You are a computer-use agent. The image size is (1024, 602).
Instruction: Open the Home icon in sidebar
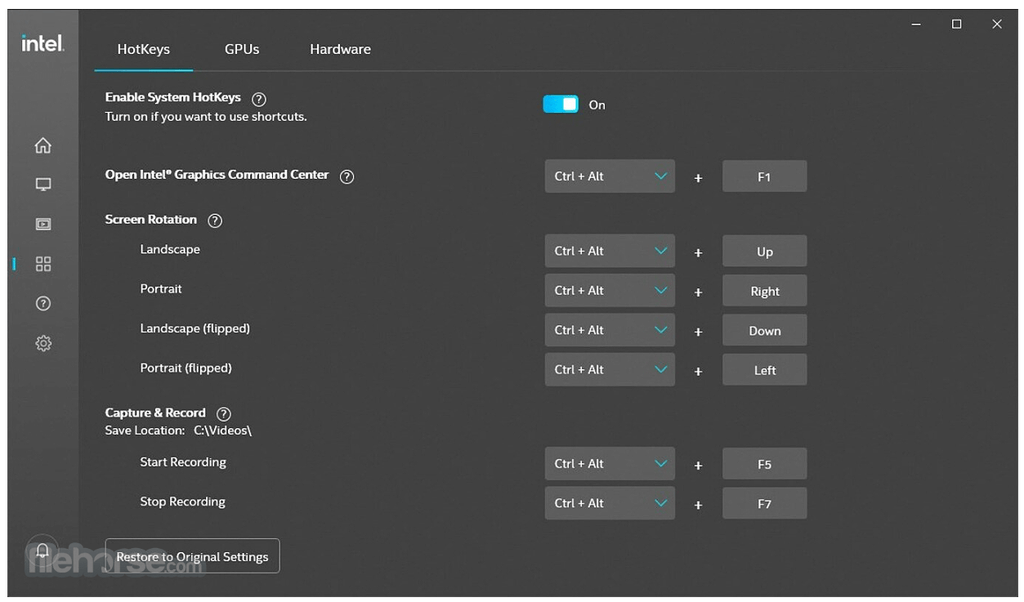click(43, 146)
